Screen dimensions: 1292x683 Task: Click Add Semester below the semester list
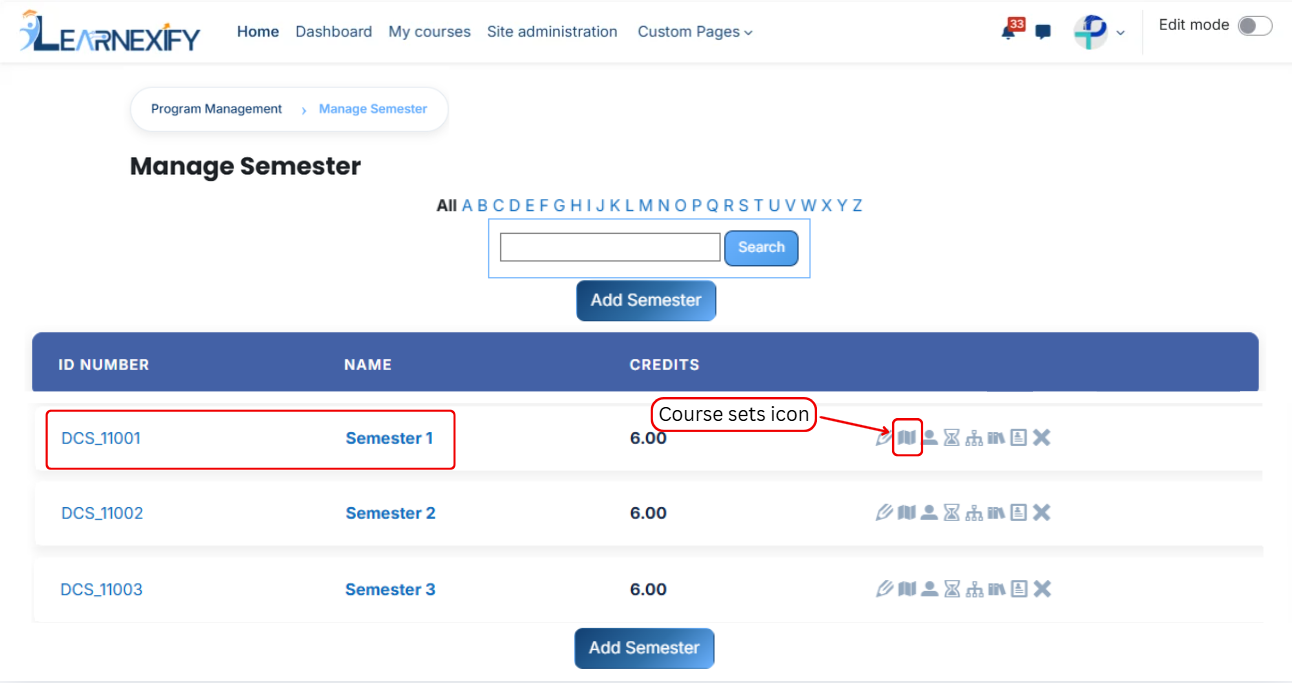[644, 648]
